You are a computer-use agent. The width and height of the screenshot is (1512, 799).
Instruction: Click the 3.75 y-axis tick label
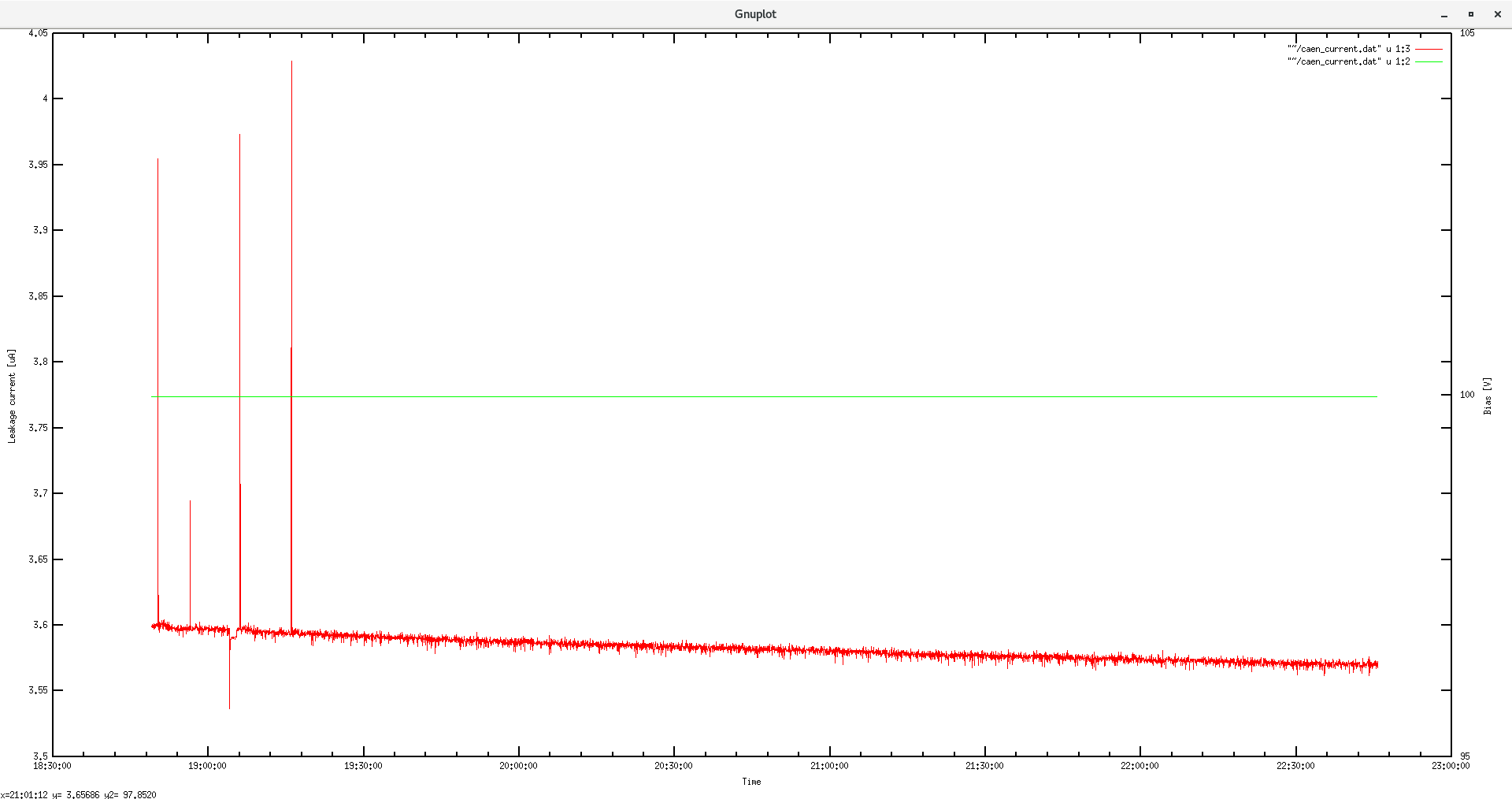point(38,428)
